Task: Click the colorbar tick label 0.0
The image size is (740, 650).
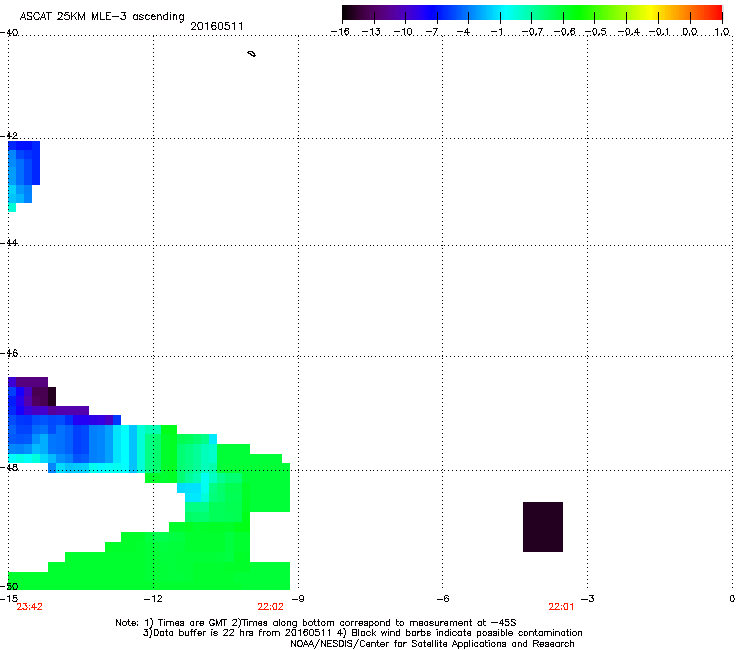Action: tap(690, 32)
